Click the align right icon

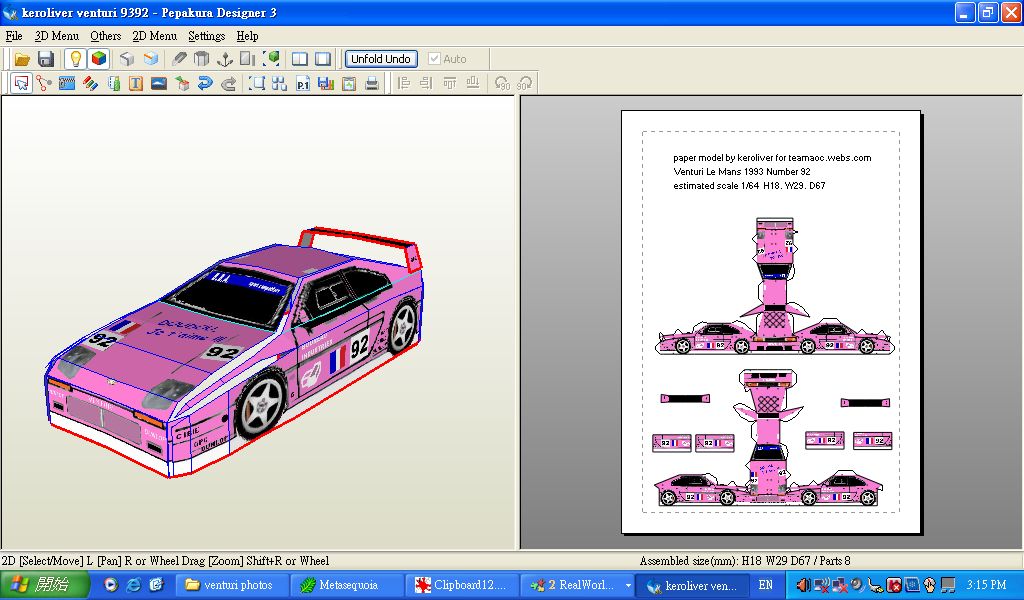[x=426, y=84]
